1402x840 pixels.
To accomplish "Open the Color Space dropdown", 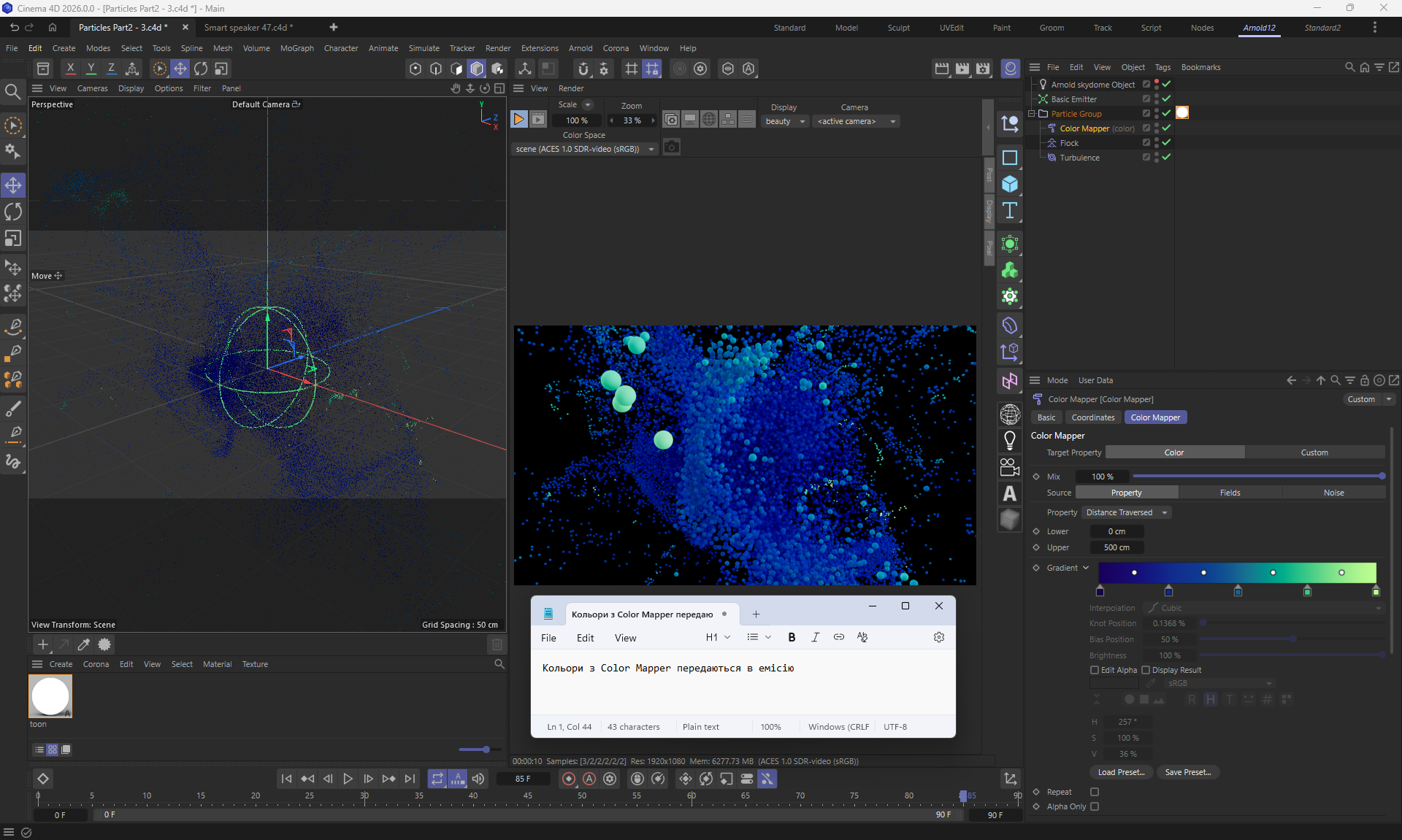I will pyautogui.click(x=584, y=149).
